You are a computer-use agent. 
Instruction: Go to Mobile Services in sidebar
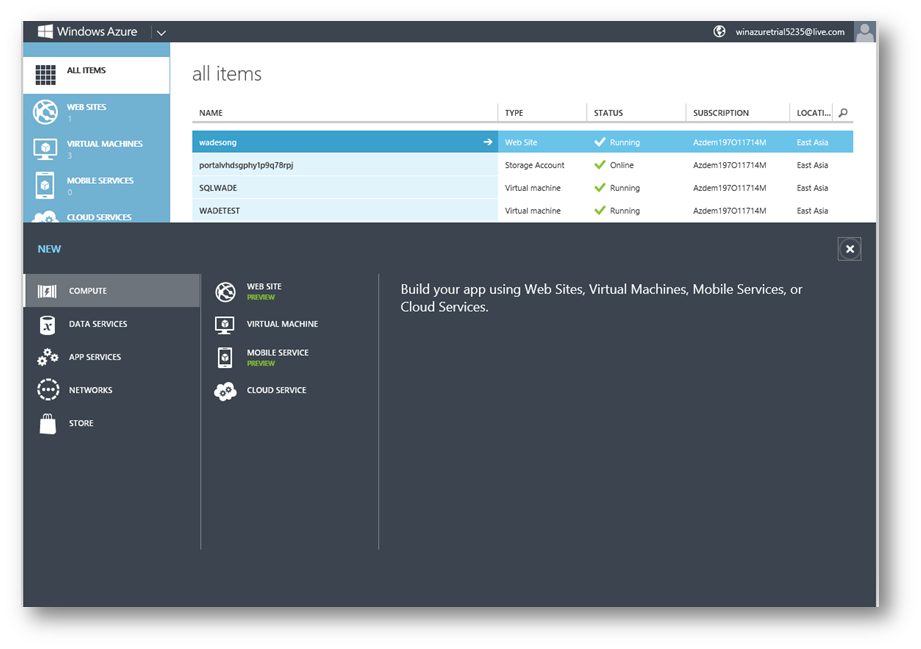point(96,186)
